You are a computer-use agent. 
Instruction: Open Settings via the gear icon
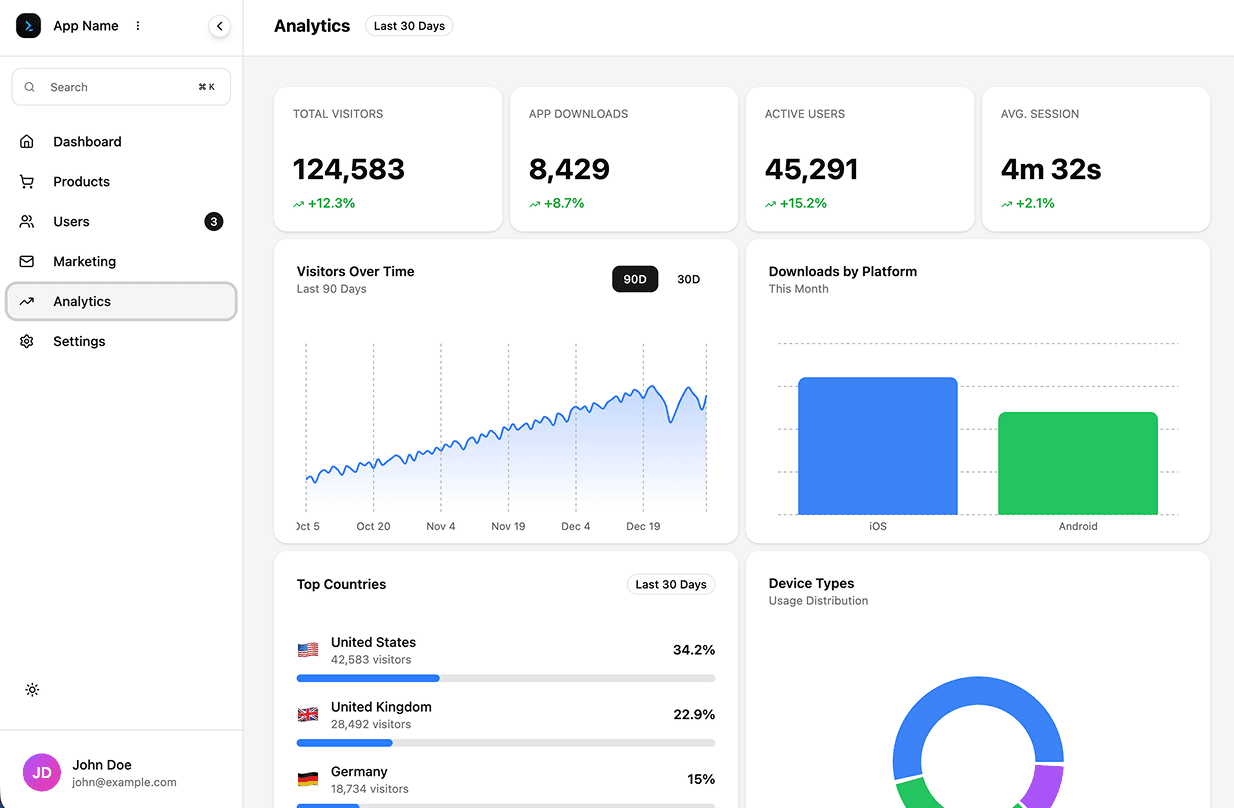(x=26, y=341)
